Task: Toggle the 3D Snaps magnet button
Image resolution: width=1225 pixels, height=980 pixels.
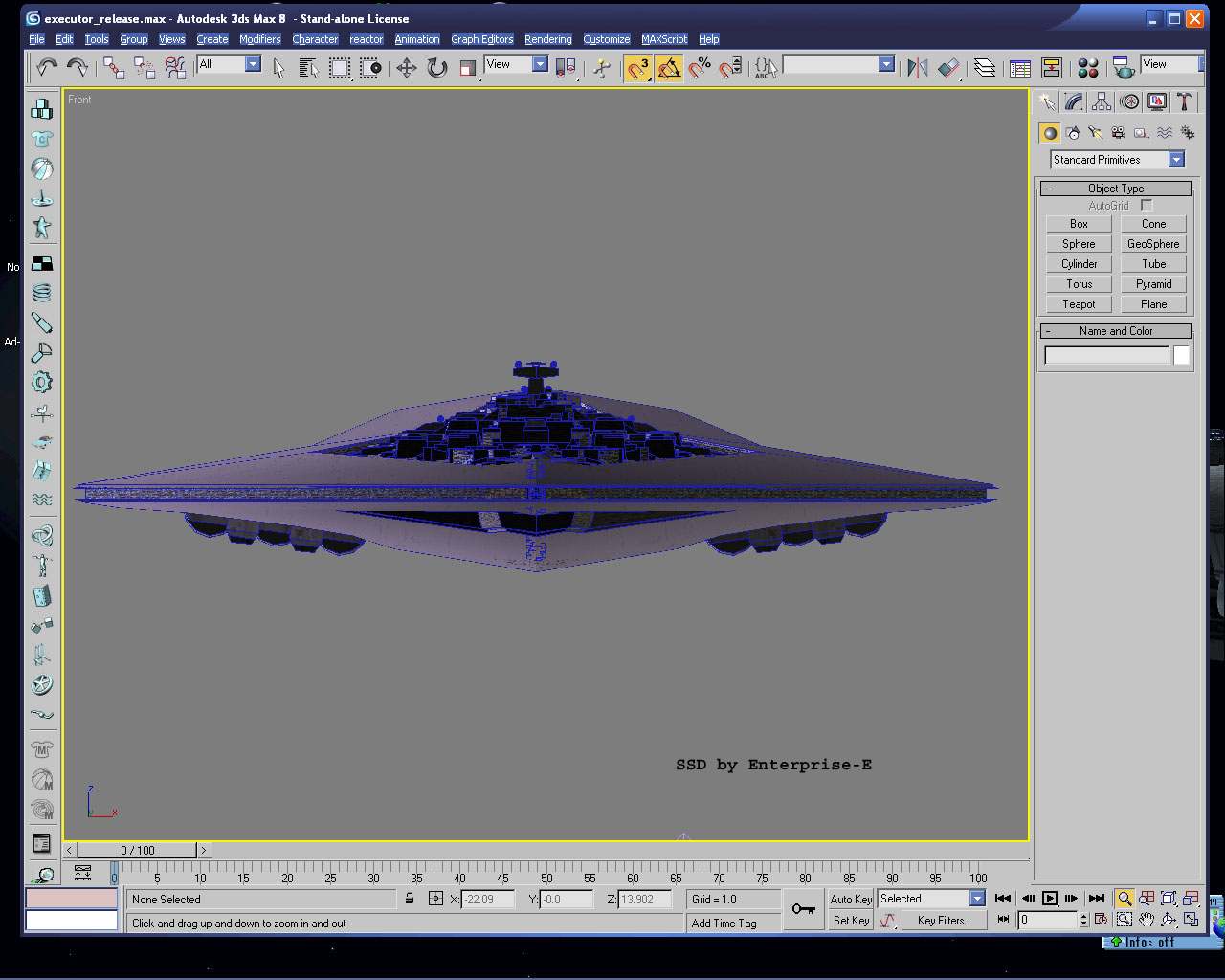Action: pos(638,67)
